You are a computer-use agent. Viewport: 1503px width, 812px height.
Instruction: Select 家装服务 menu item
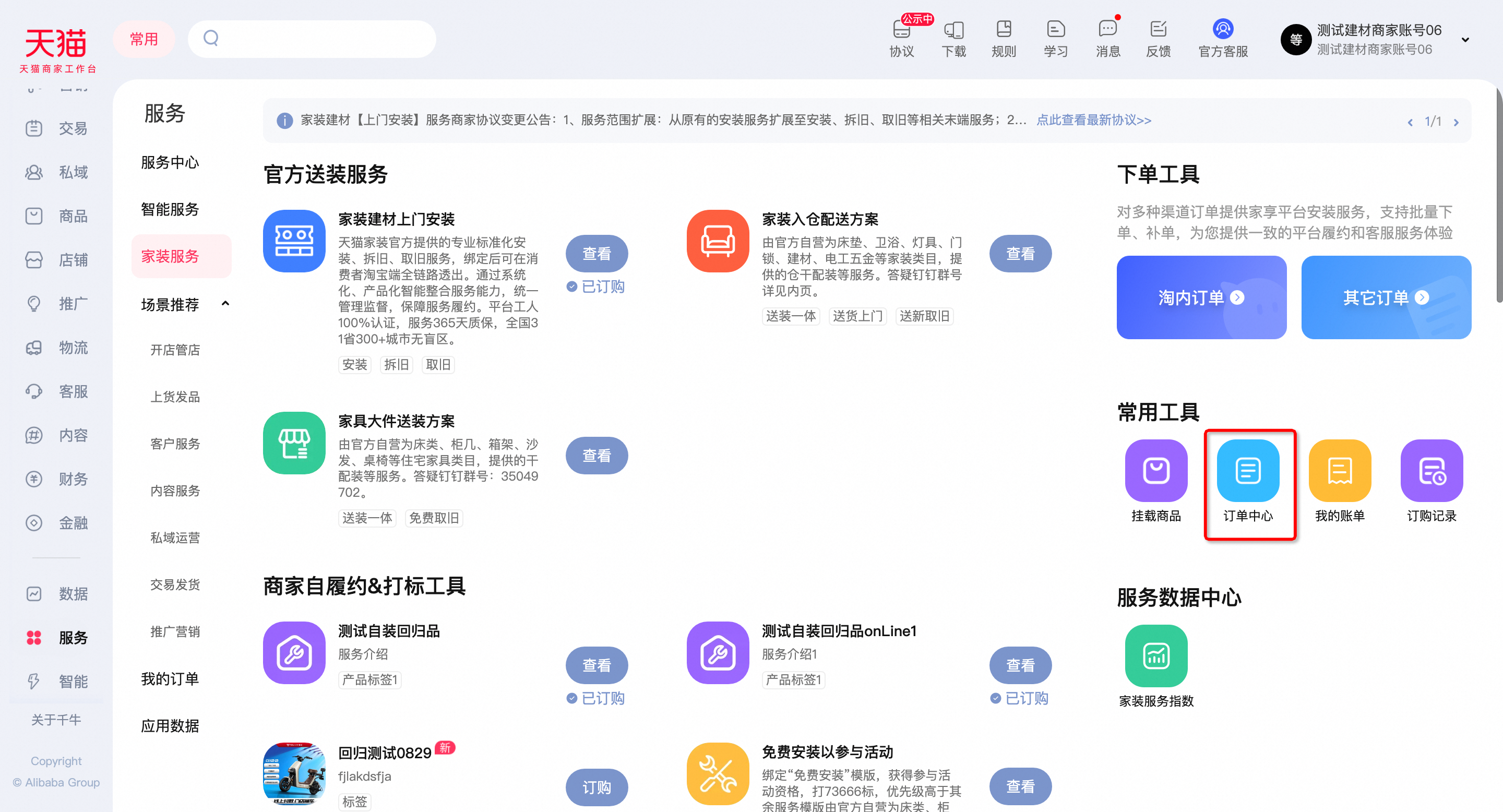pos(182,256)
